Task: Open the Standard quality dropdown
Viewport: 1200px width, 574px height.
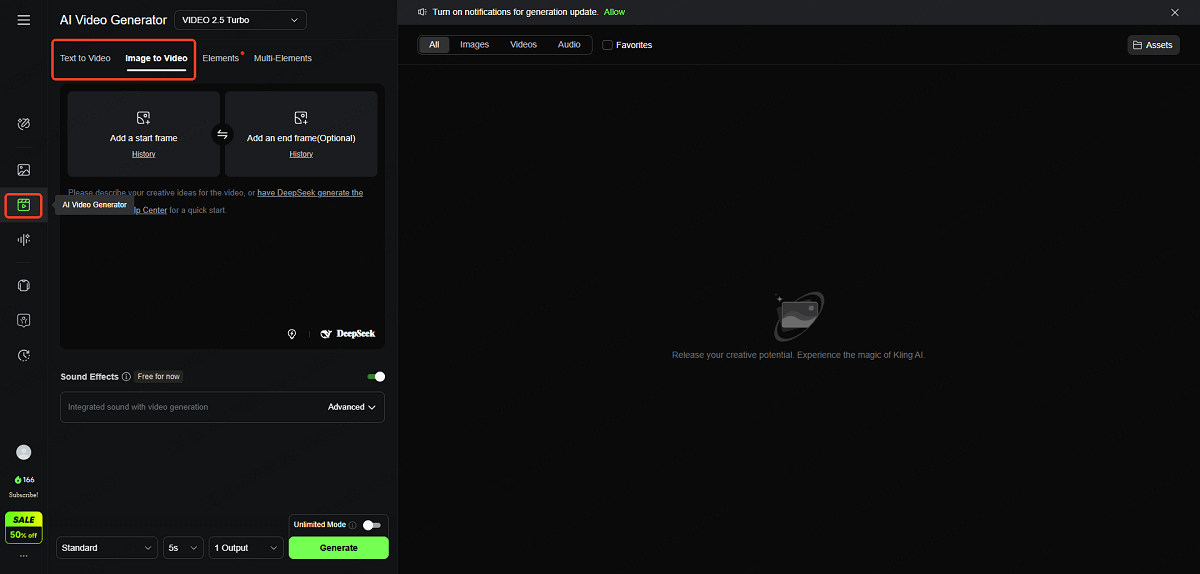Action: click(107, 548)
